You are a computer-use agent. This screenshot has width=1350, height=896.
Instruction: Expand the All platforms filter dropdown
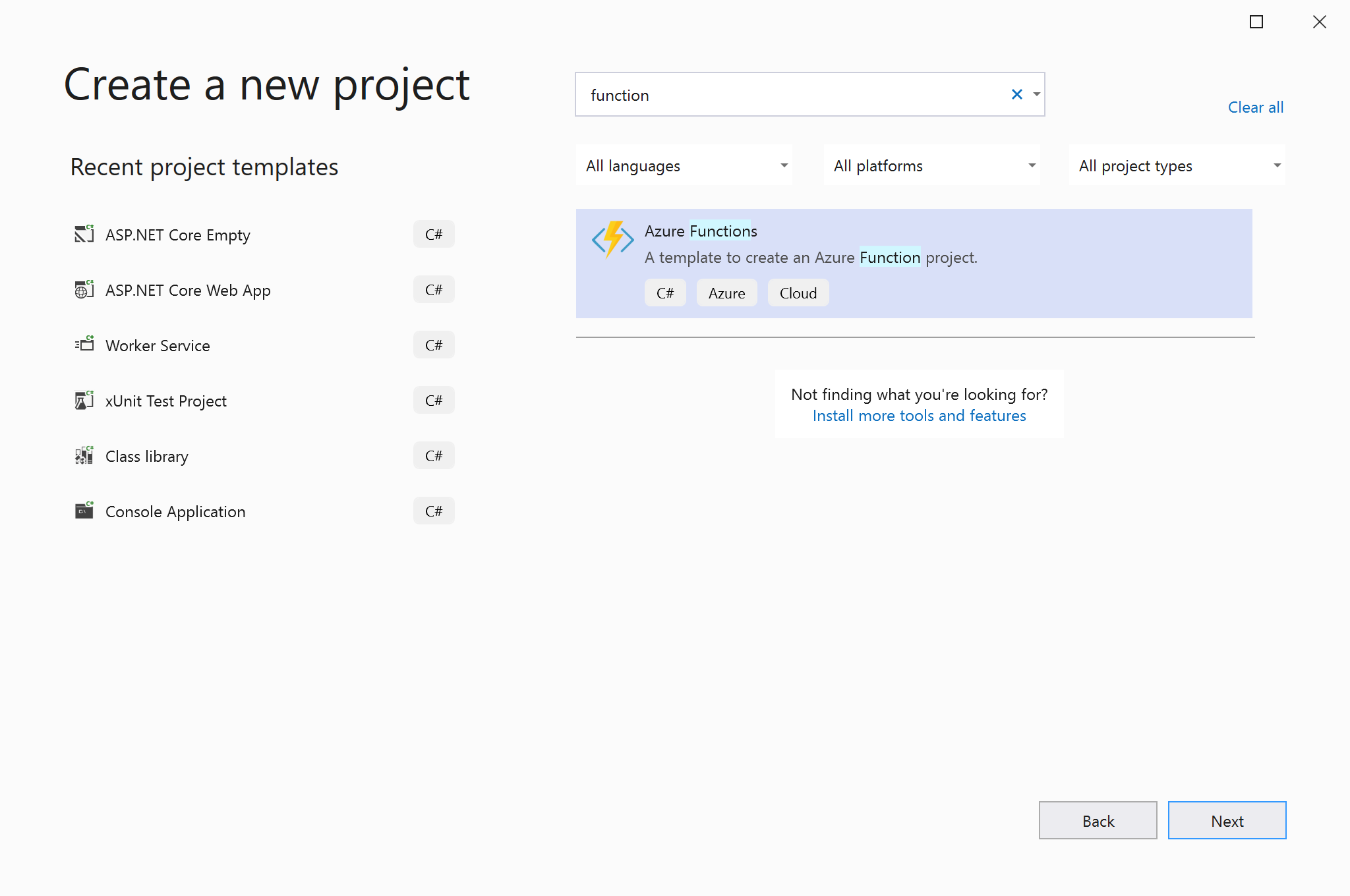point(931,165)
